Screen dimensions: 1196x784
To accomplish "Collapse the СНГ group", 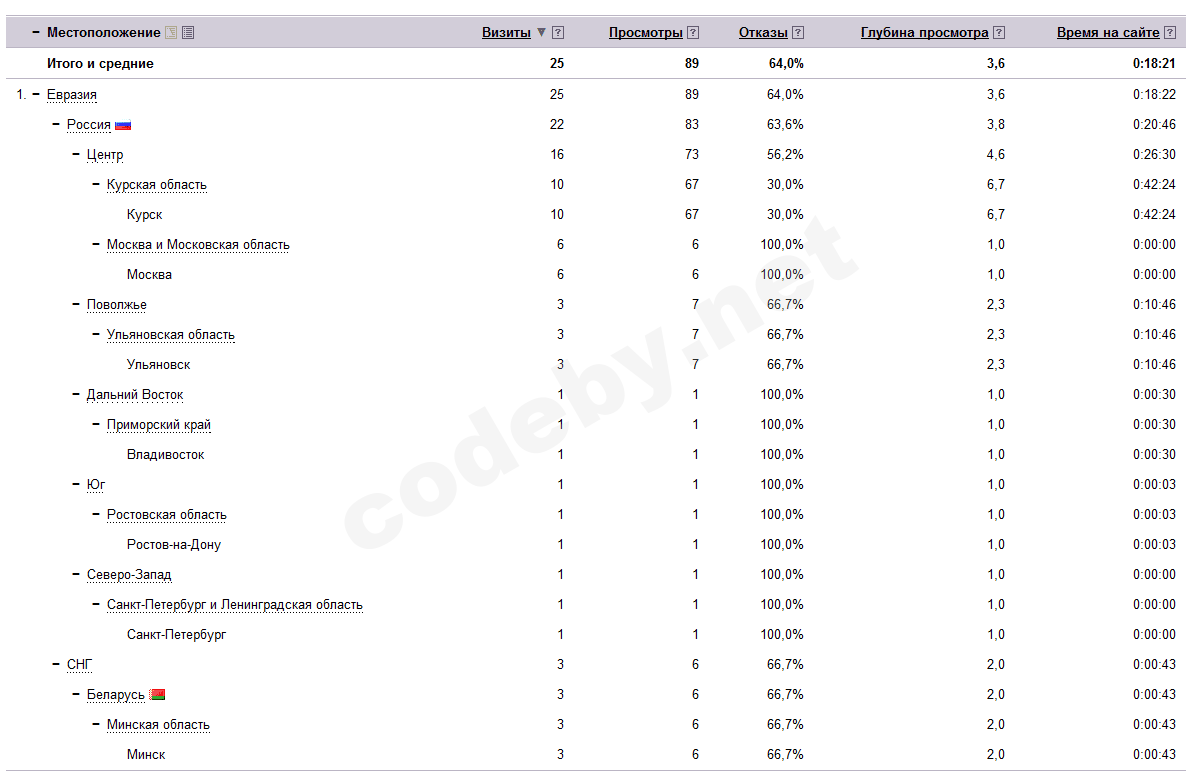I will pos(56,664).
